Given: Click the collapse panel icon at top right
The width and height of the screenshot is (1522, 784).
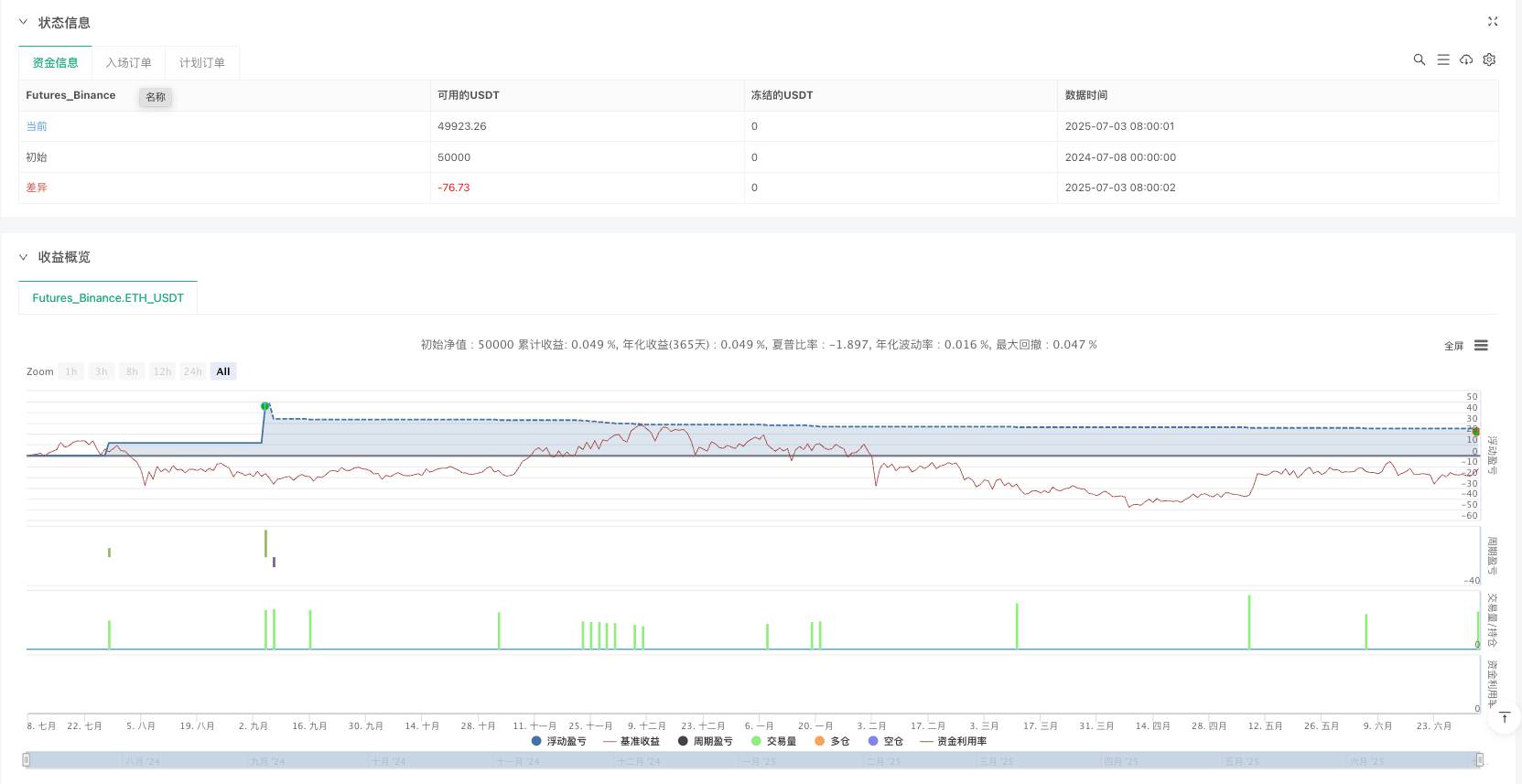Looking at the screenshot, I should pos(1493,21).
